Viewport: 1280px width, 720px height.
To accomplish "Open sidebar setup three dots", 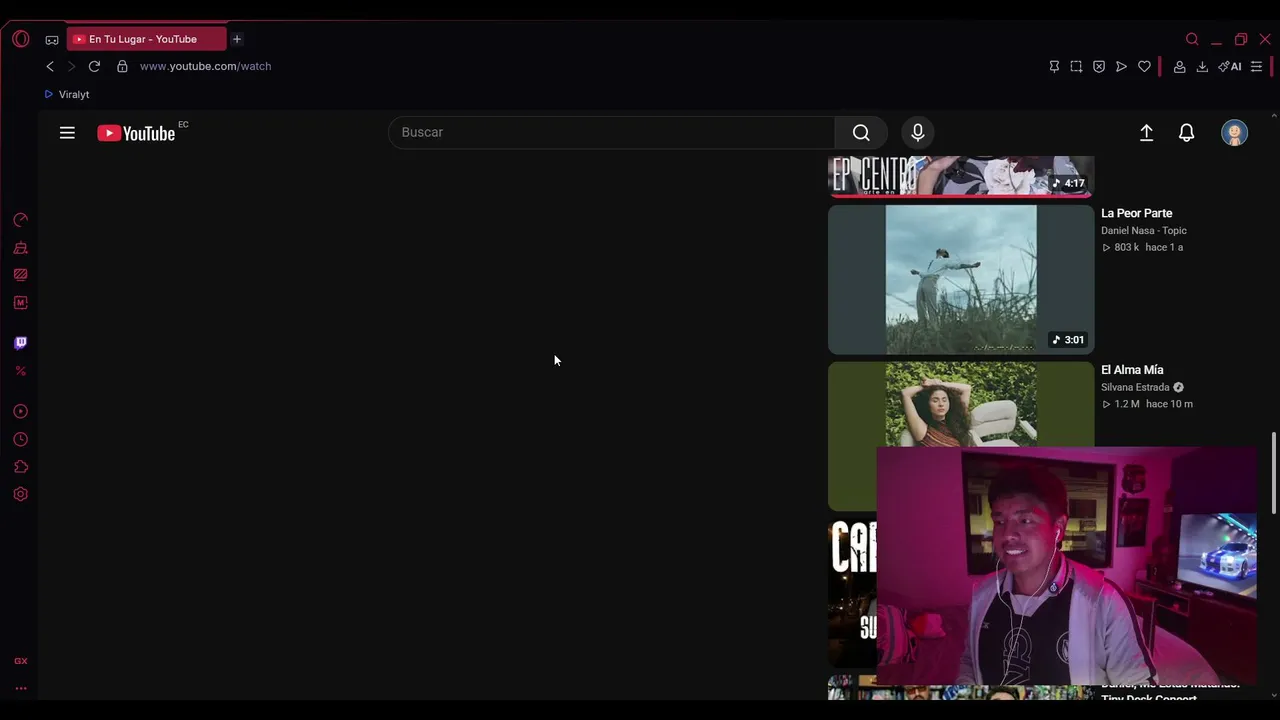I will pyautogui.click(x=20, y=688).
